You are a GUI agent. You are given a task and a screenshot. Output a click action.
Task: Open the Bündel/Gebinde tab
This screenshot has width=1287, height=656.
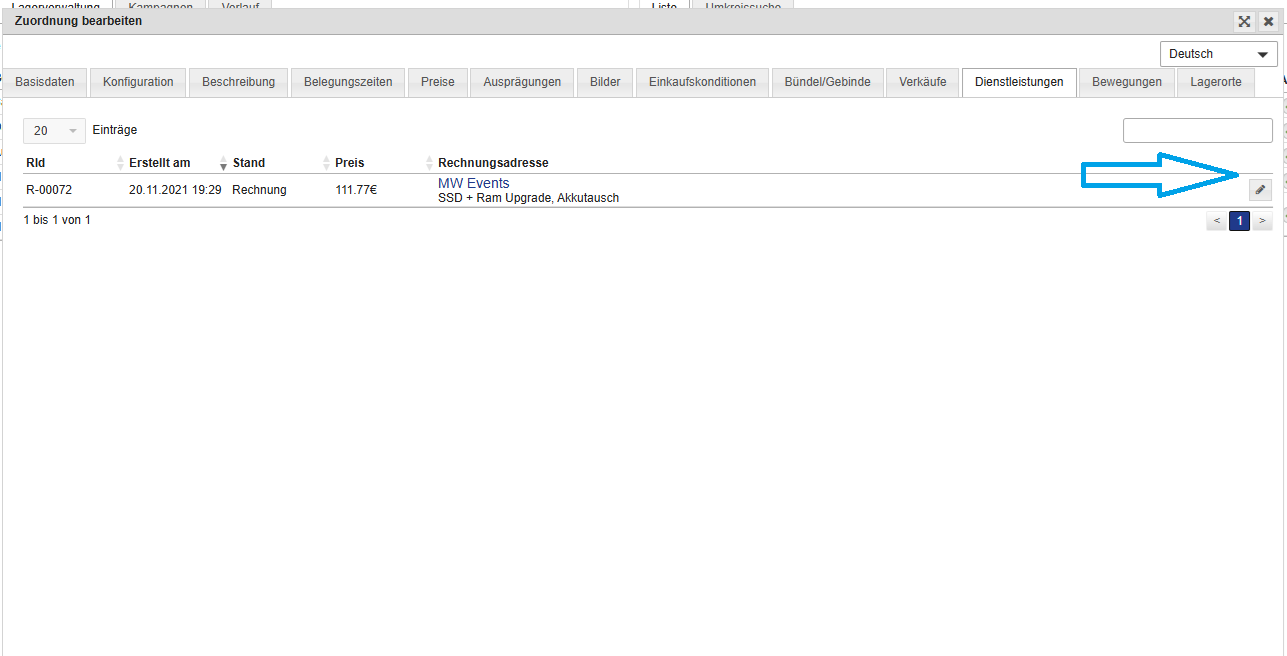pyautogui.click(x=827, y=82)
